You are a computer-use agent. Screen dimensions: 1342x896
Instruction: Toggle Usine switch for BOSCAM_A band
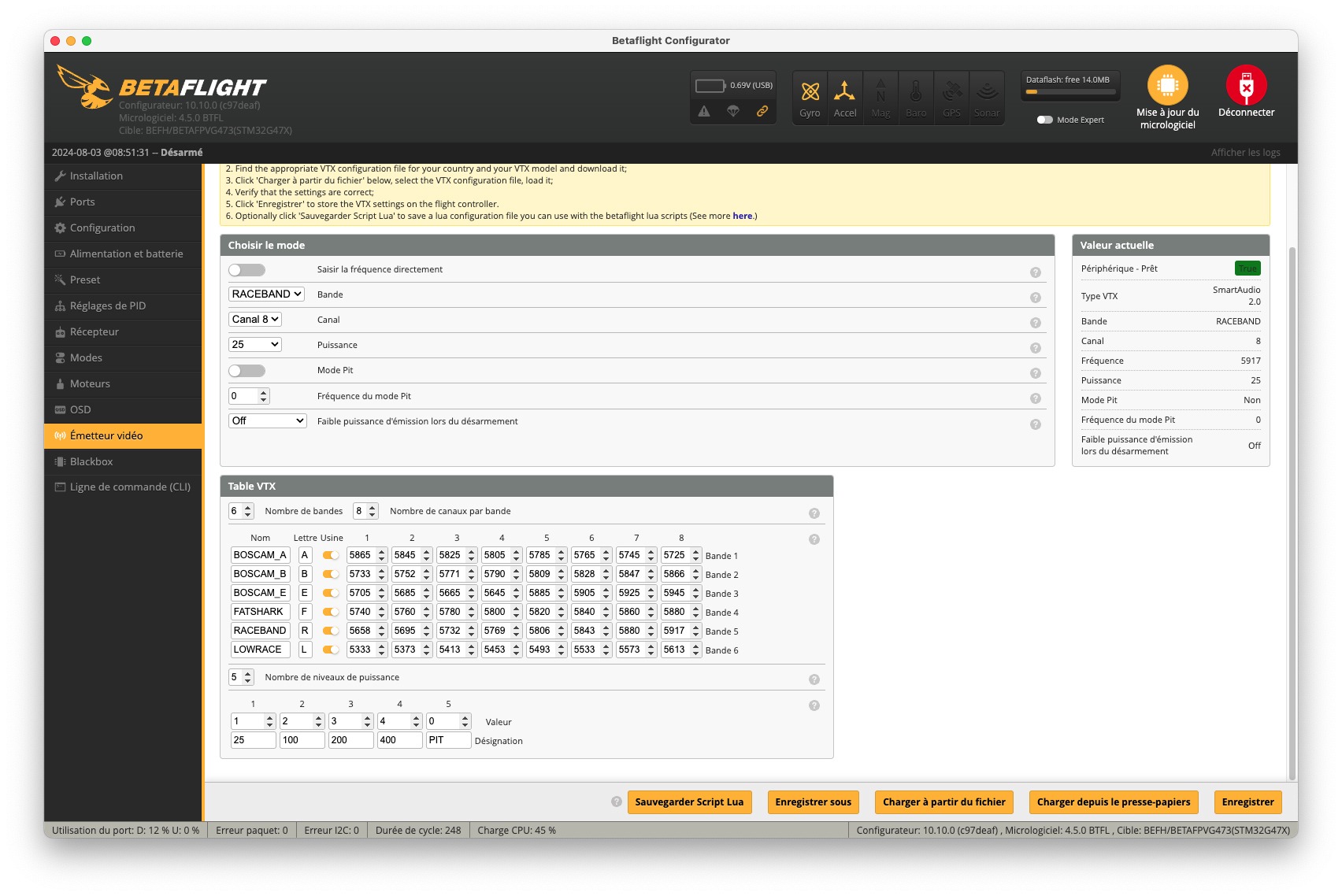pyautogui.click(x=331, y=555)
